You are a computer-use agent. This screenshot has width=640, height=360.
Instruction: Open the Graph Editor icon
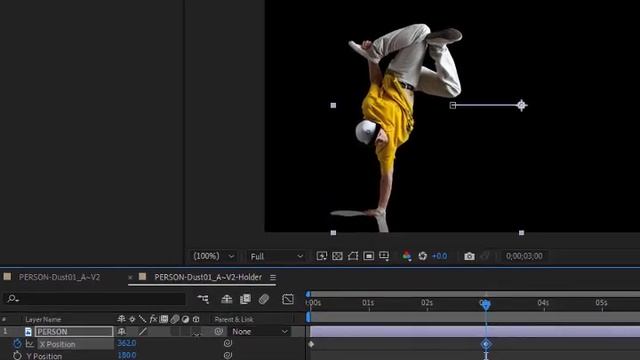(288, 299)
